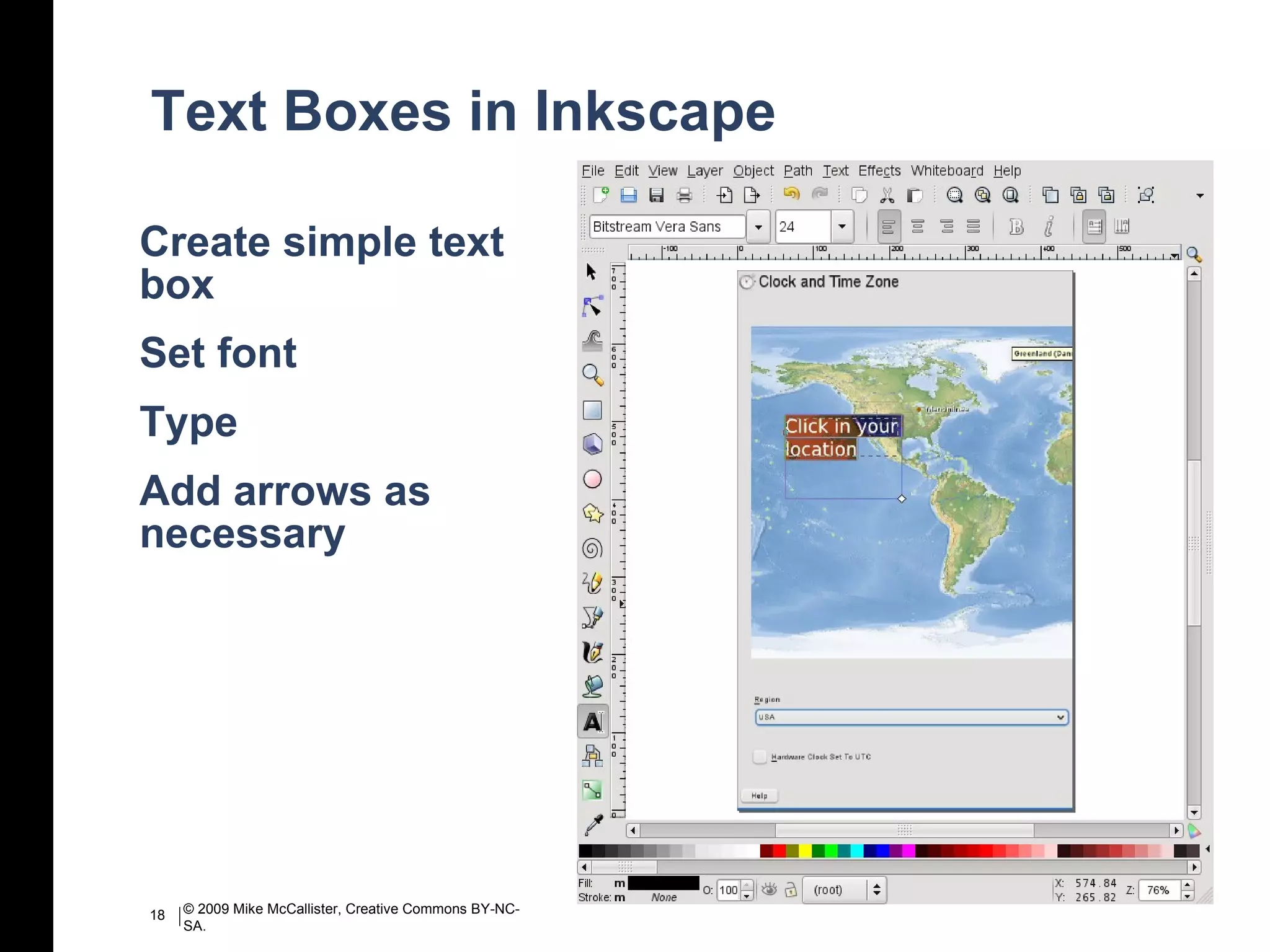This screenshot has width=1270, height=952.
Task: Choose the Pencil freehand tool
Action: click(593, 583)
